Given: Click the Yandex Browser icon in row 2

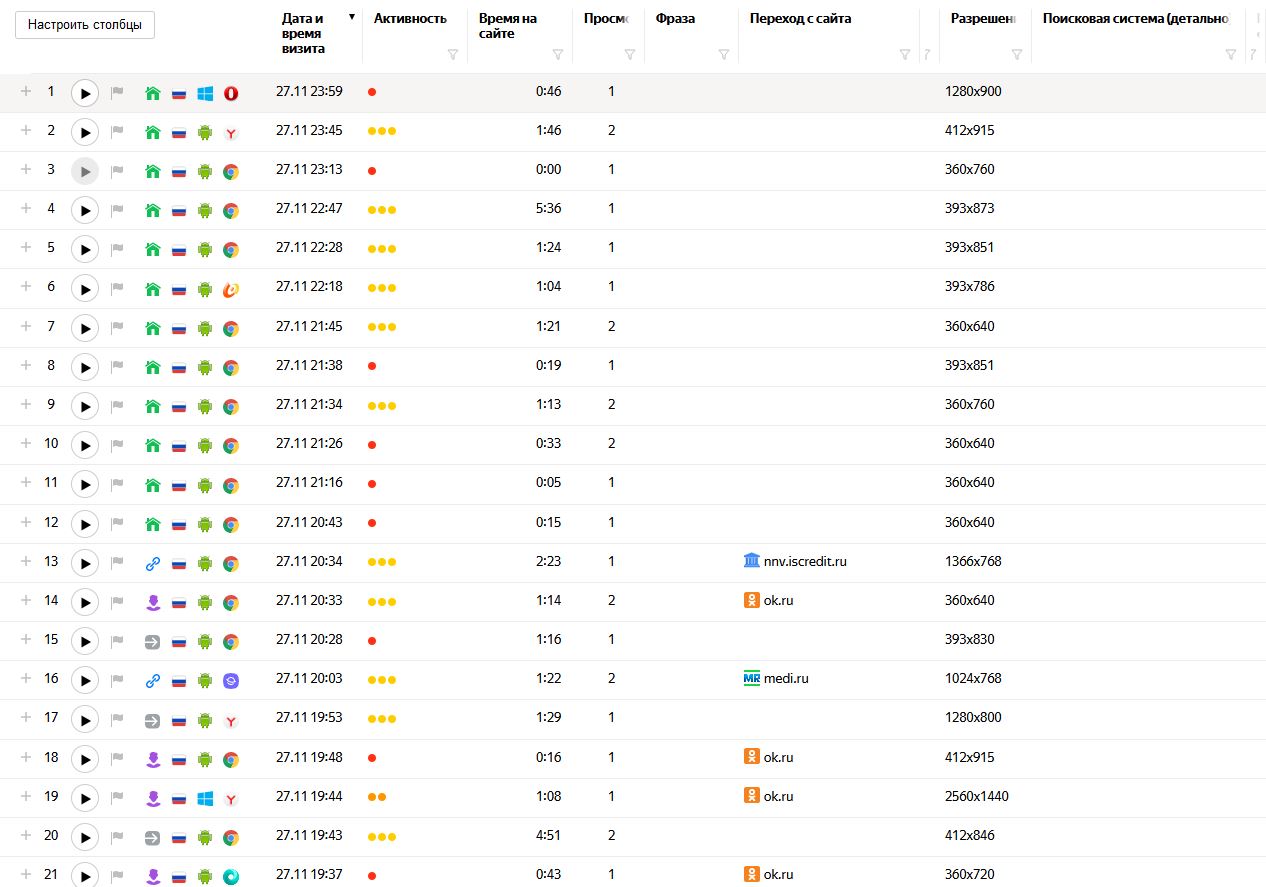Looking at the screenshot, I should tap(231, 132).
